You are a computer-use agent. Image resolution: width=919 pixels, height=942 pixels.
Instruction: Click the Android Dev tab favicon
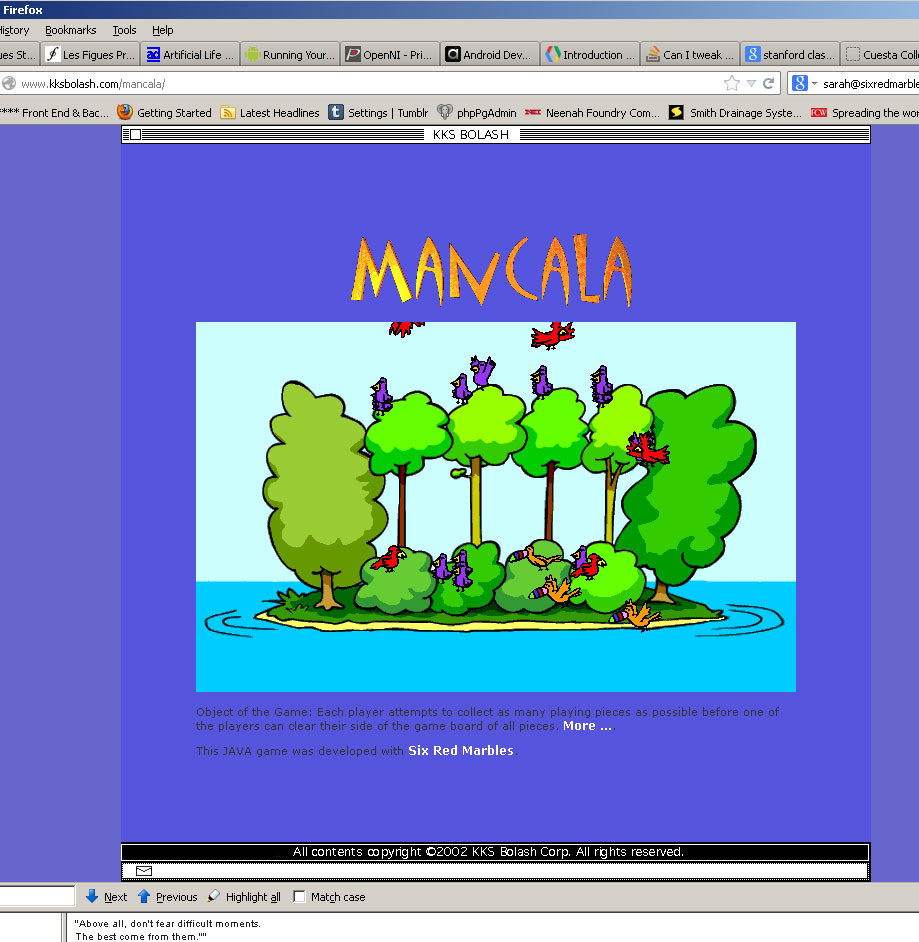coord(452,55)
